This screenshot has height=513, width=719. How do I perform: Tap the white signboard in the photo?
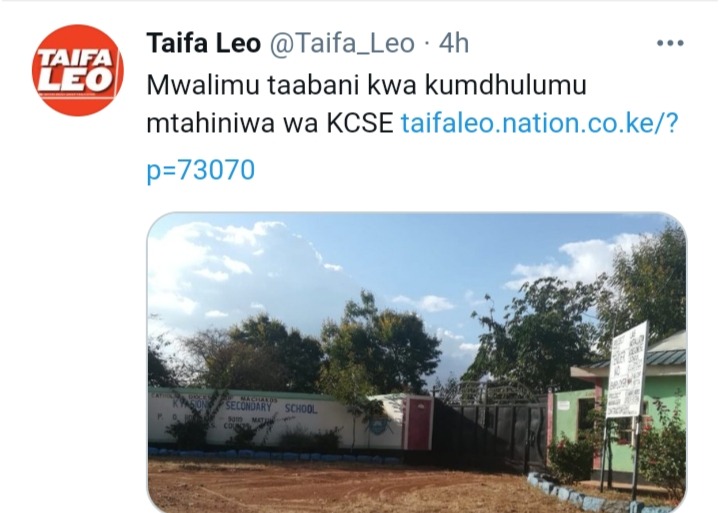tap(627, 370)
